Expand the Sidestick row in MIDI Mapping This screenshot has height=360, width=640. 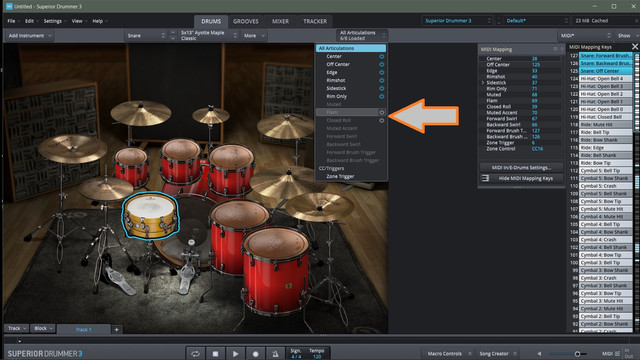(483, 82)
